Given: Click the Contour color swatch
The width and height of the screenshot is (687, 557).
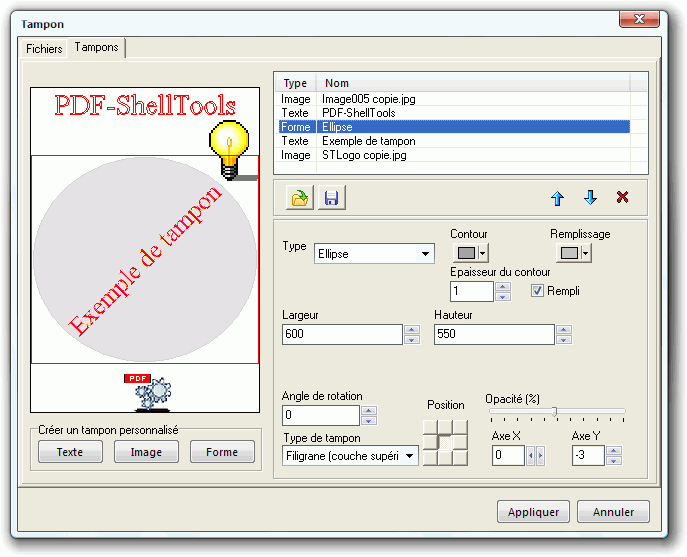Looking at the screenshot, I should pyautogui.click(x=466, y=253).
